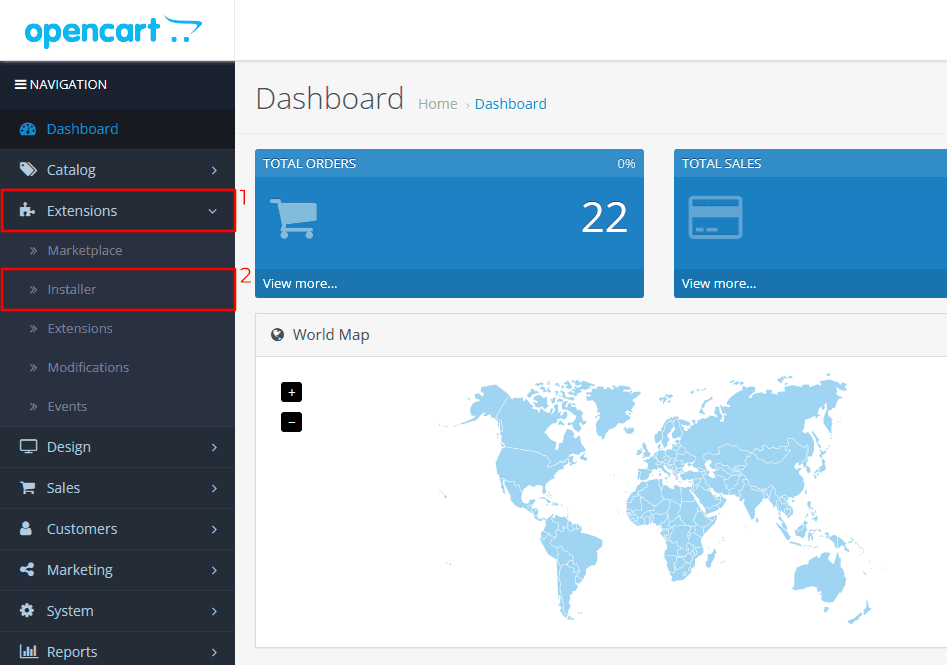Click the Marketing share icon
The image size is (947, 665).
[x=27, y=570]
